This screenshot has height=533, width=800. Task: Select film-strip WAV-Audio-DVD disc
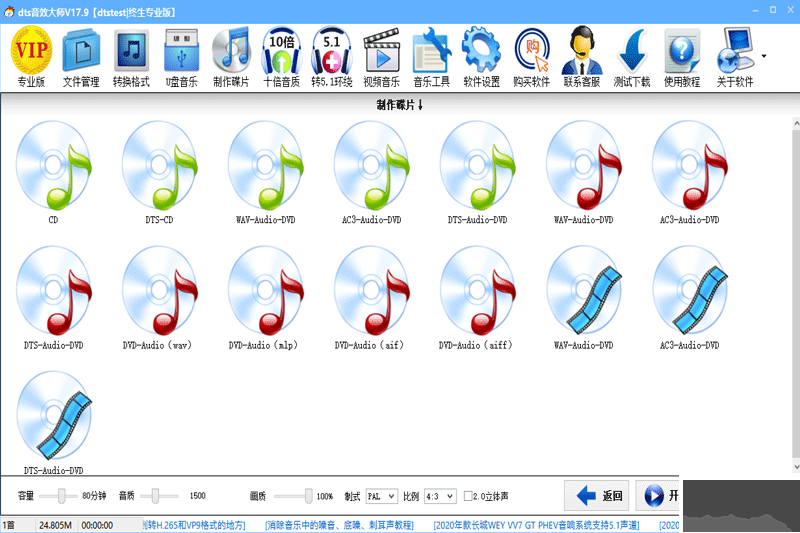(x=584, y=298)
